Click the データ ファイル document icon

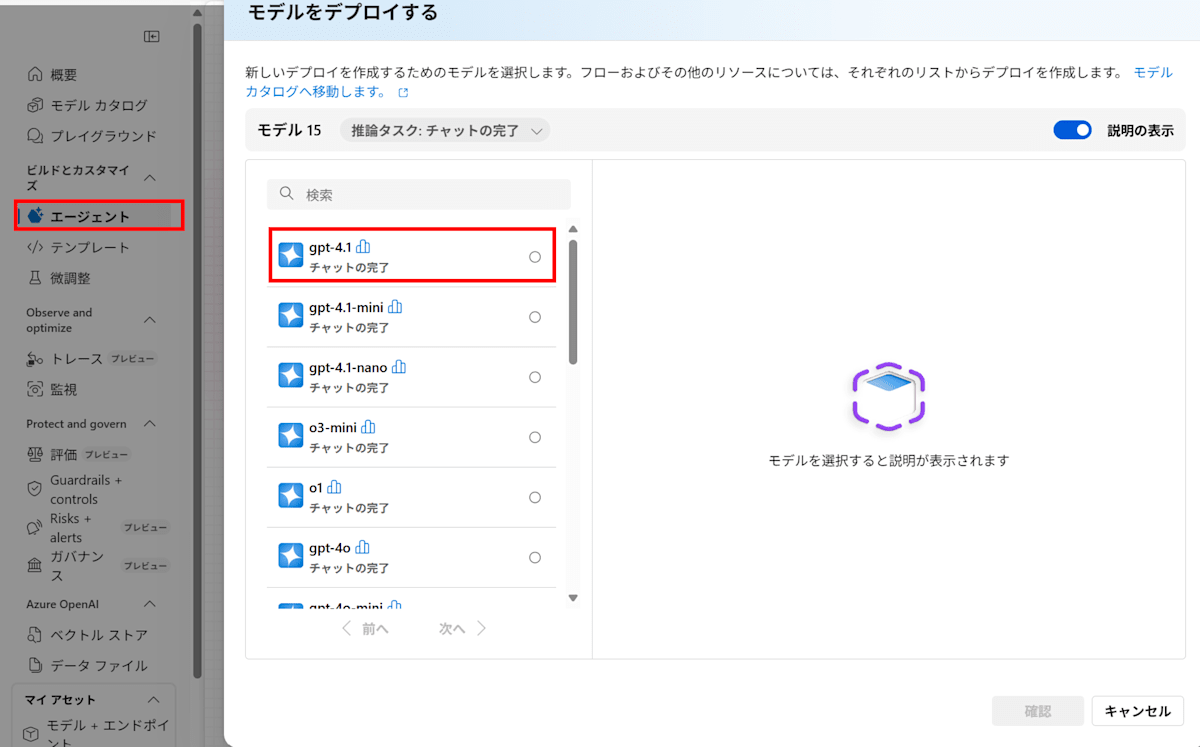pos(35,665)
